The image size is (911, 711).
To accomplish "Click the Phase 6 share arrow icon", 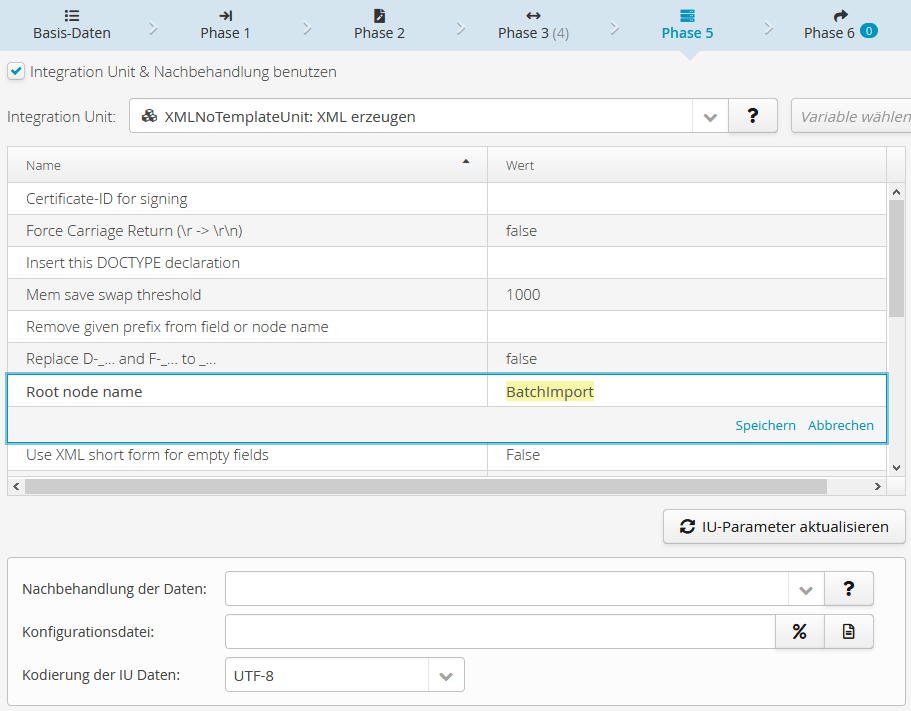I will tap(841, 16).
